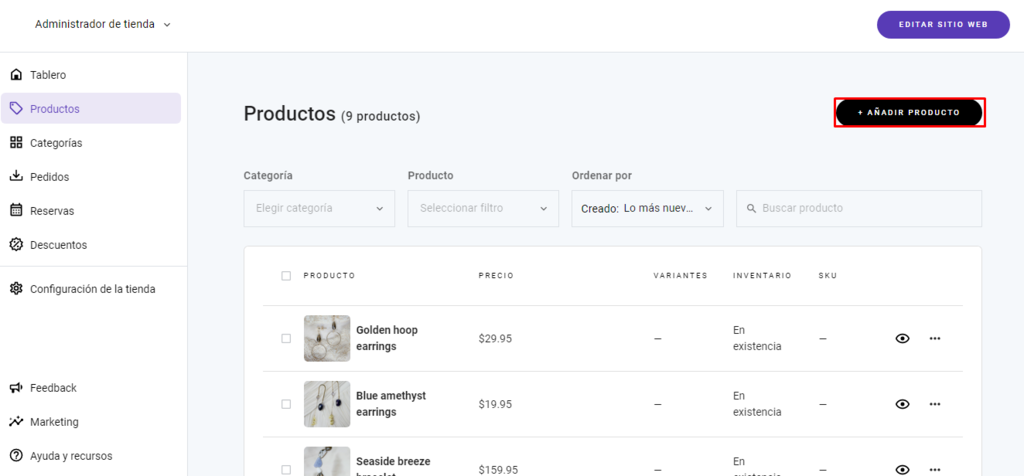Image resolution: width=1024 pixels, height=476 pixels.
Task: Open Reservas in the sidebar
Action: pos(91,210)
